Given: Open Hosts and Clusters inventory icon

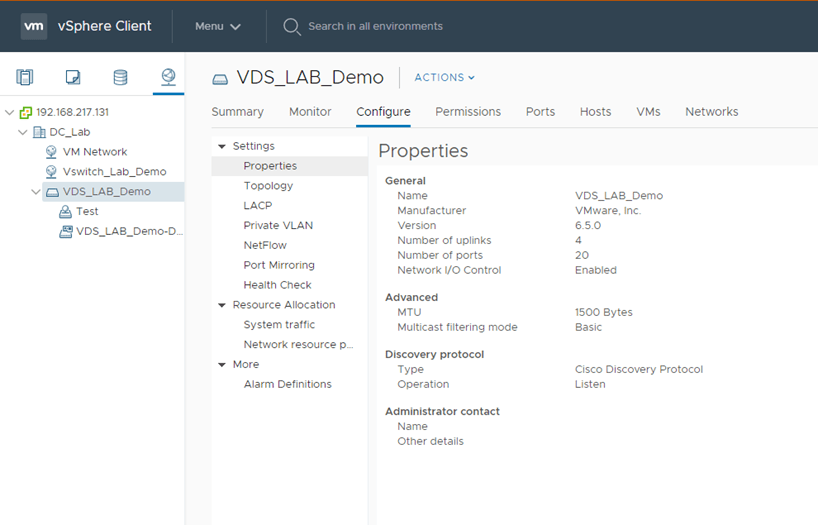Looking at the screenshot, I should click(x=25, y=78).
